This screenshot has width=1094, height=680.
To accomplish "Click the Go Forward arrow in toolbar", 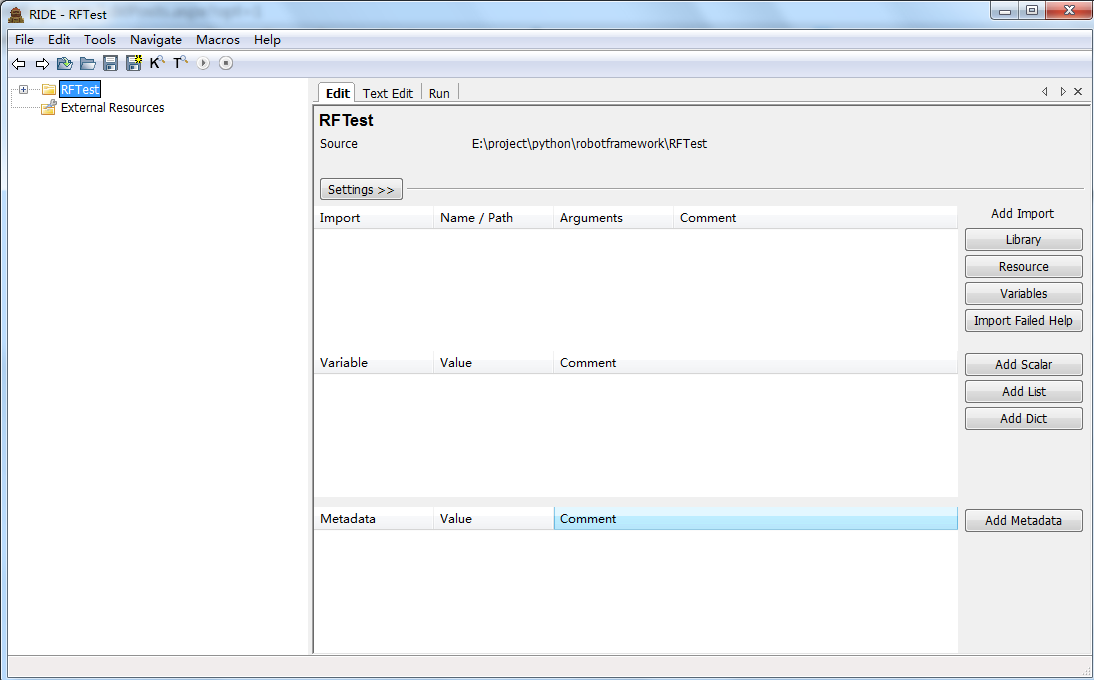I will point(42,63).
